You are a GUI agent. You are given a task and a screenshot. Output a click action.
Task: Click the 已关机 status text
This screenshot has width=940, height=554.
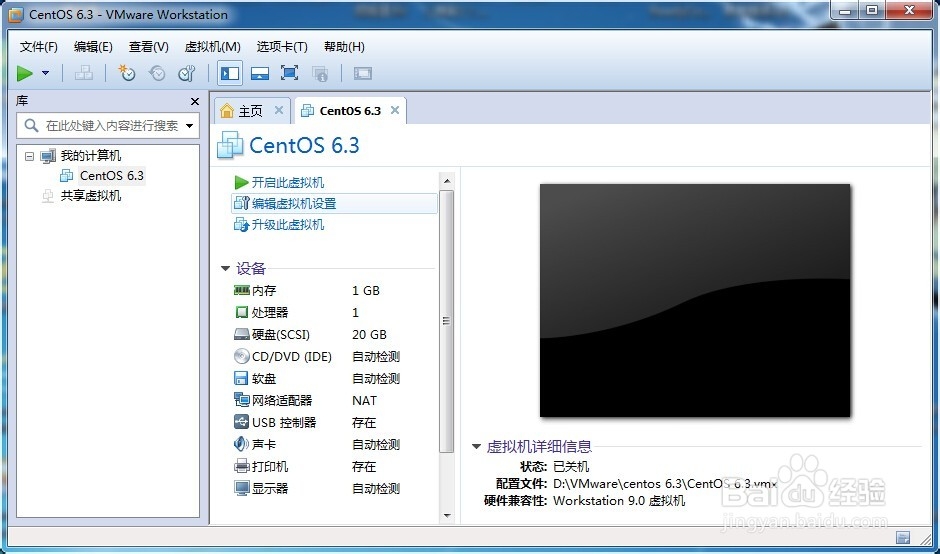[571, 466]
